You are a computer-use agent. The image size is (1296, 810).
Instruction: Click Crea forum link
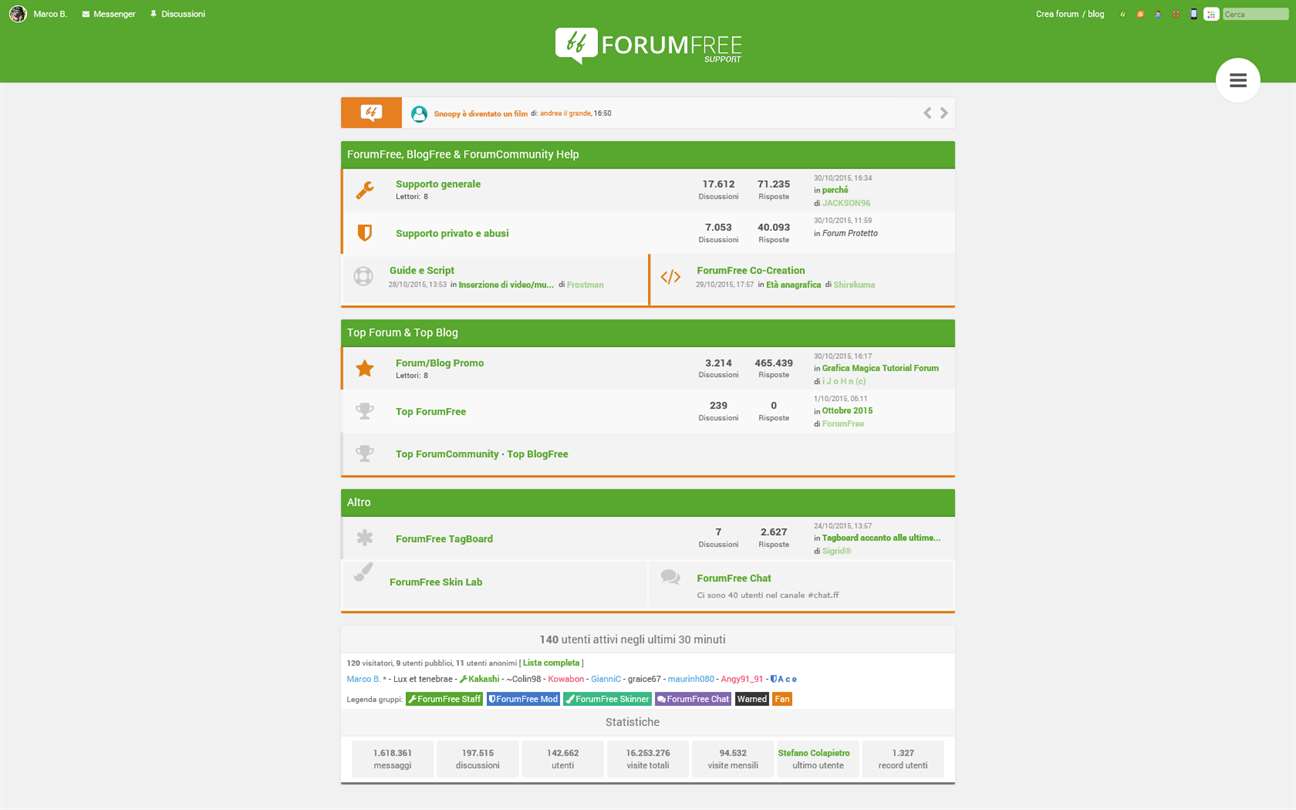[x=1057, y=14]
